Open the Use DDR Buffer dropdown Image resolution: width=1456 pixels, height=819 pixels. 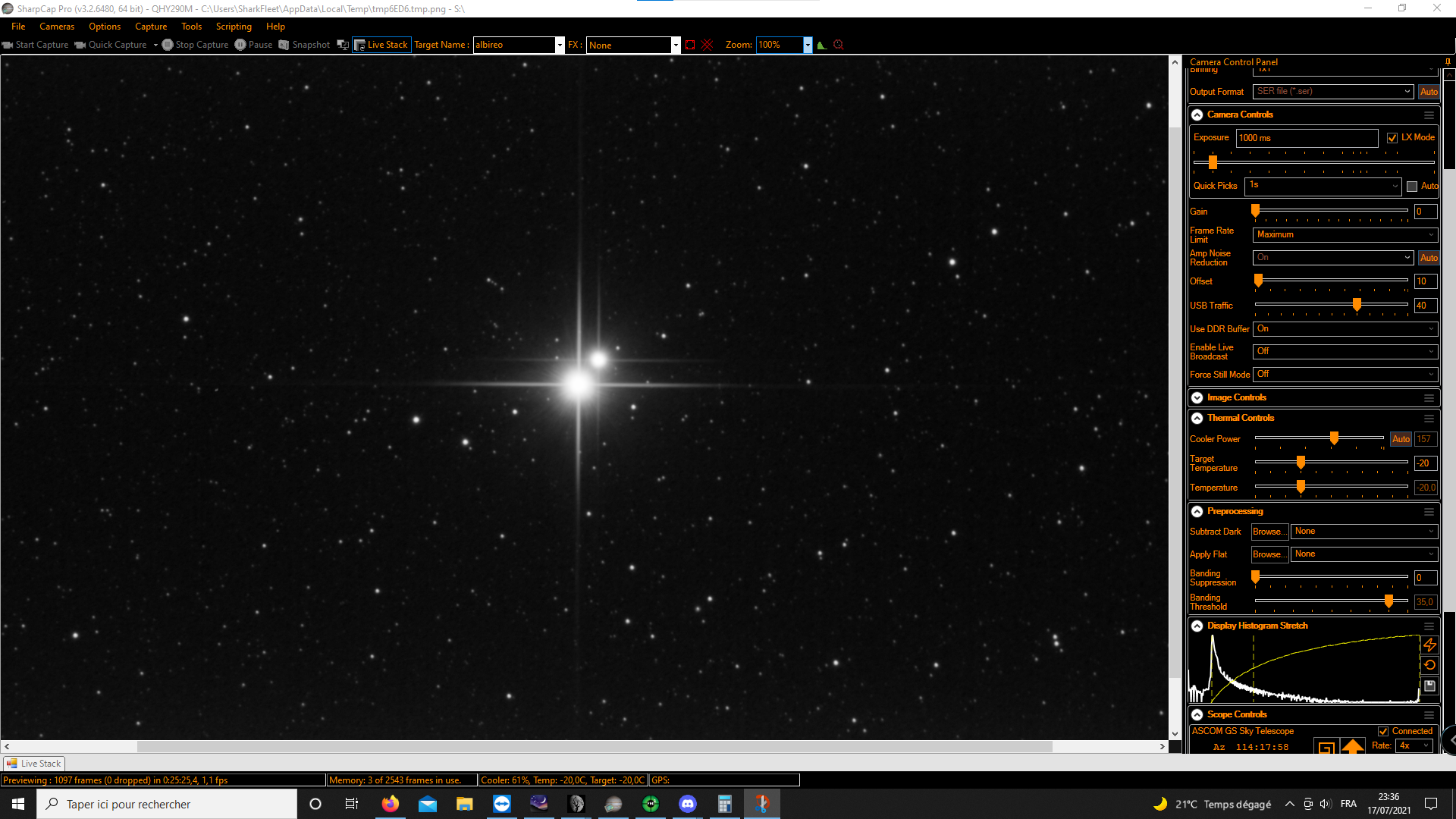(x=1345, y=329)
